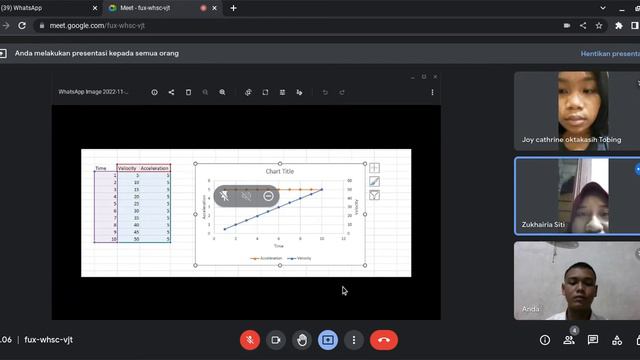Click the chart filters funnel button

click(374, 195)
